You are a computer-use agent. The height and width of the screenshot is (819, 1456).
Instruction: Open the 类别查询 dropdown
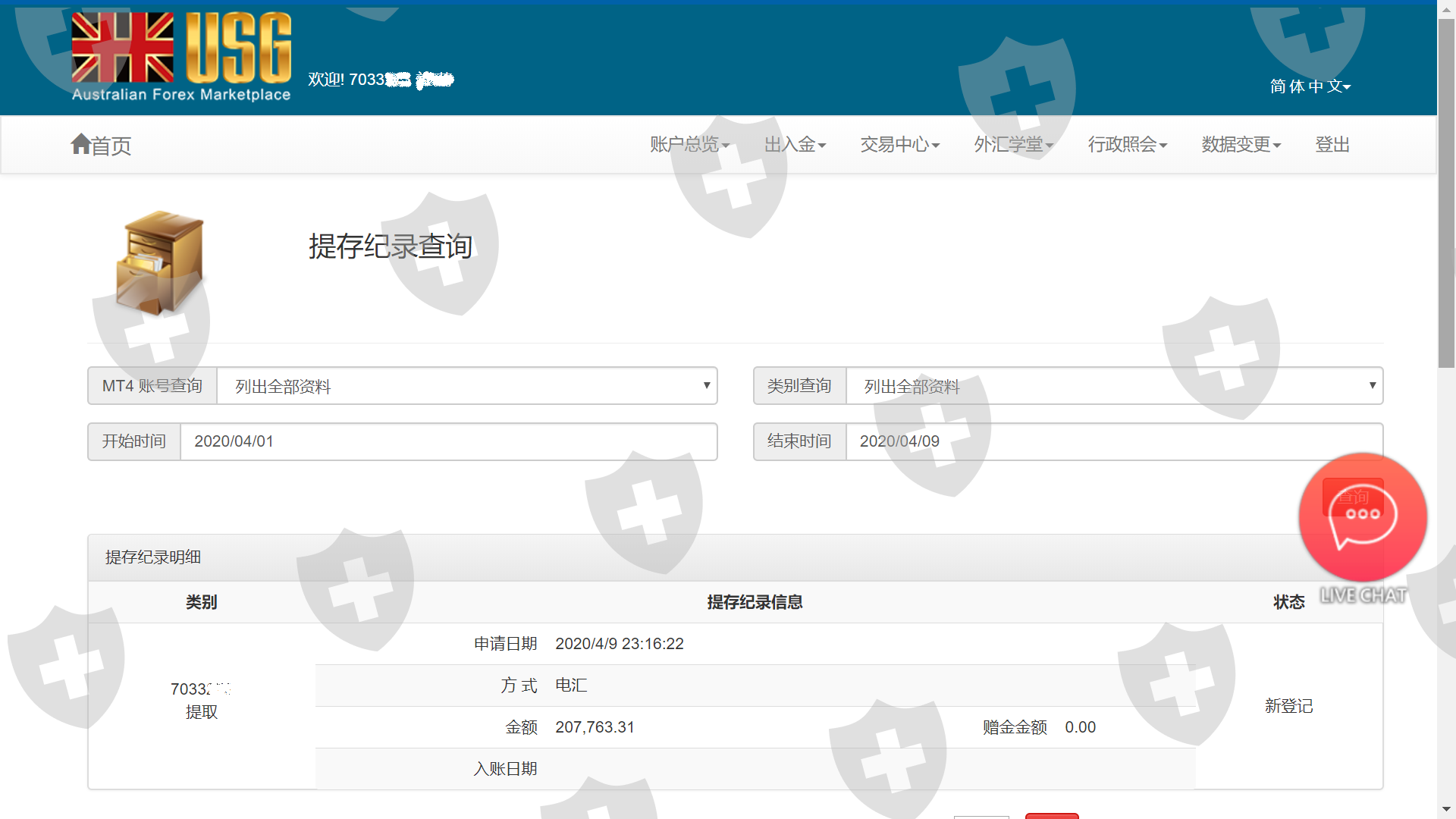click(1113, 386)
